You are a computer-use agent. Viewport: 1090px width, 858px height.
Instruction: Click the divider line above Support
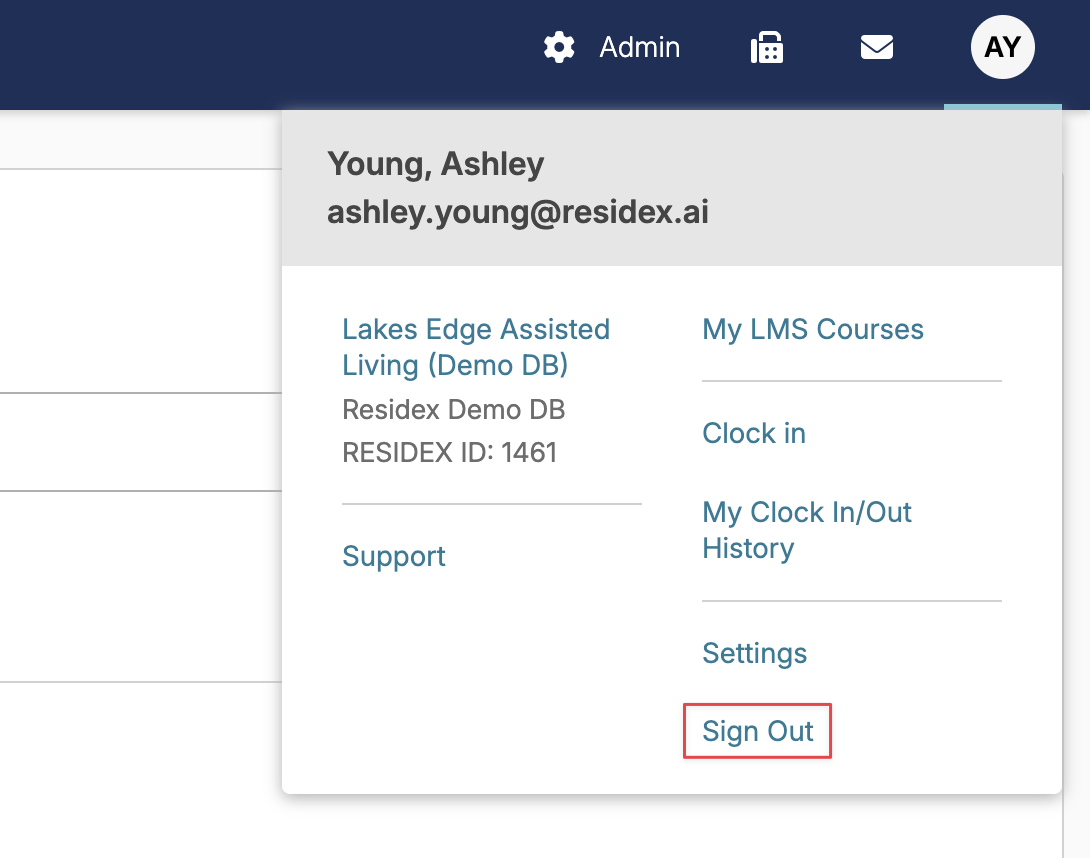tap(492, 504)
